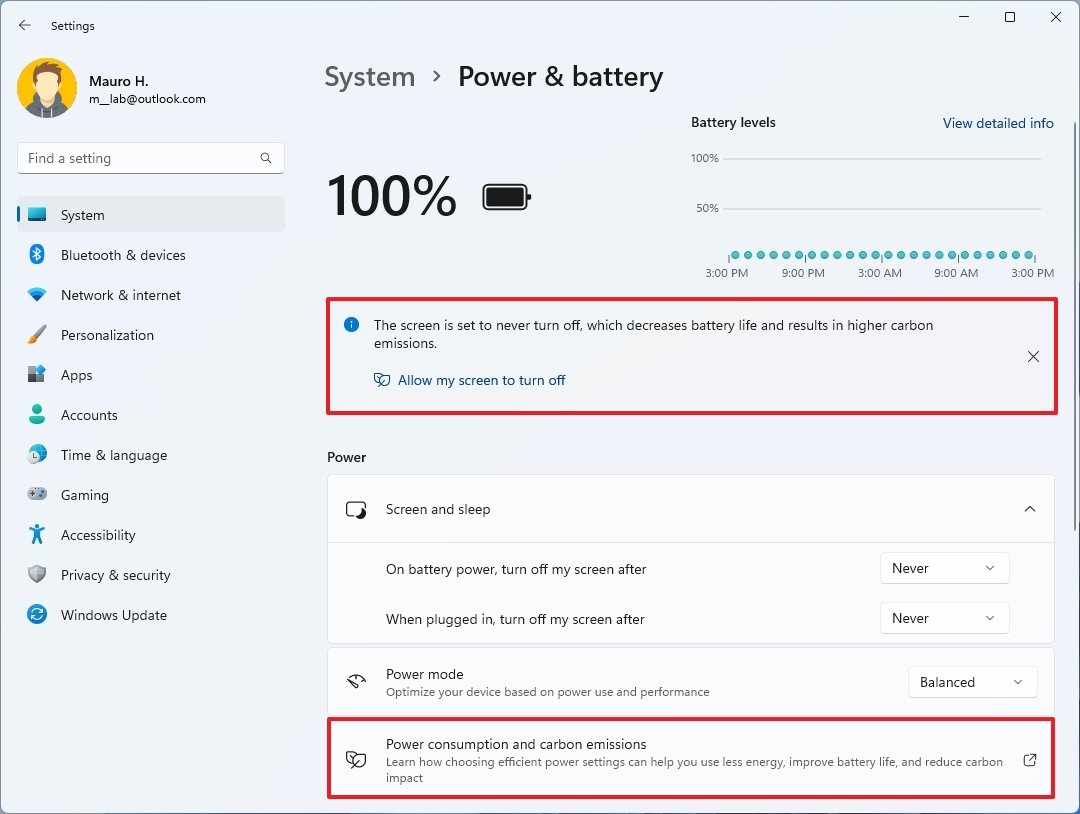Select Privacy & security in sidebar
This screenshot has width=1080, height=814.
[115, 575]
